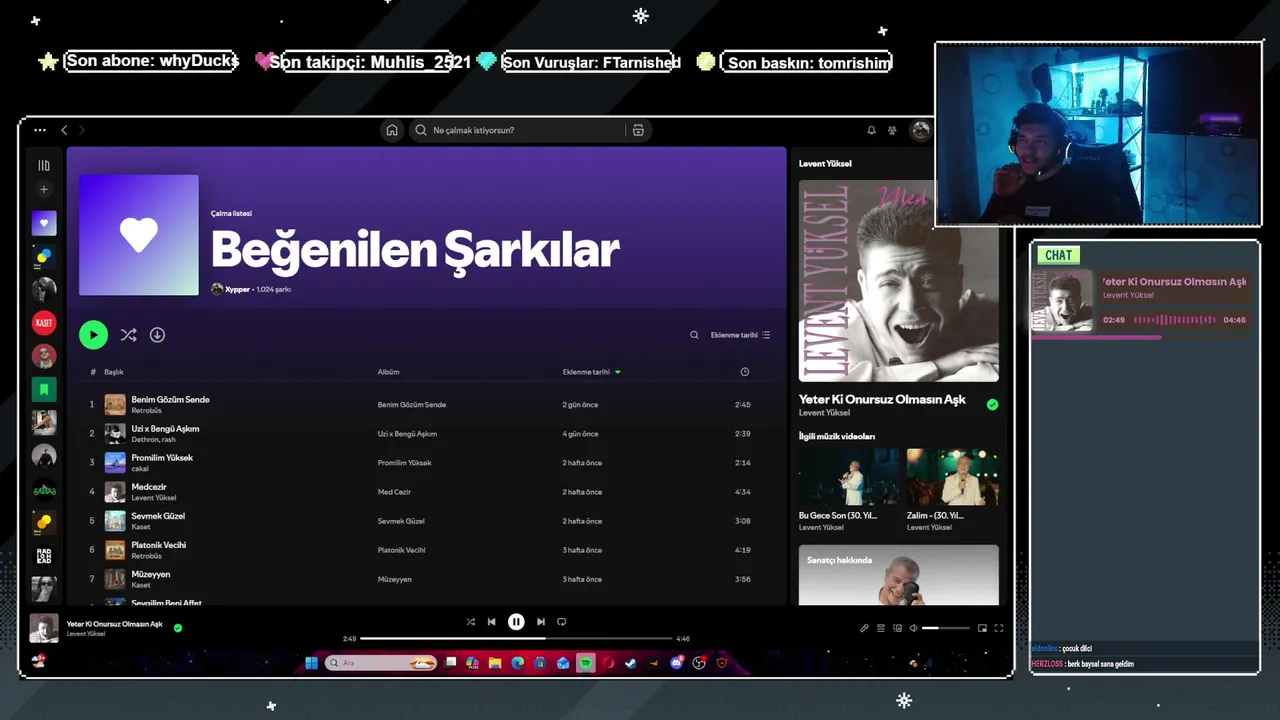Create a playlist with plus button
The height and width of the screenshot is (720, 1280).
click(x=44, y=190)
